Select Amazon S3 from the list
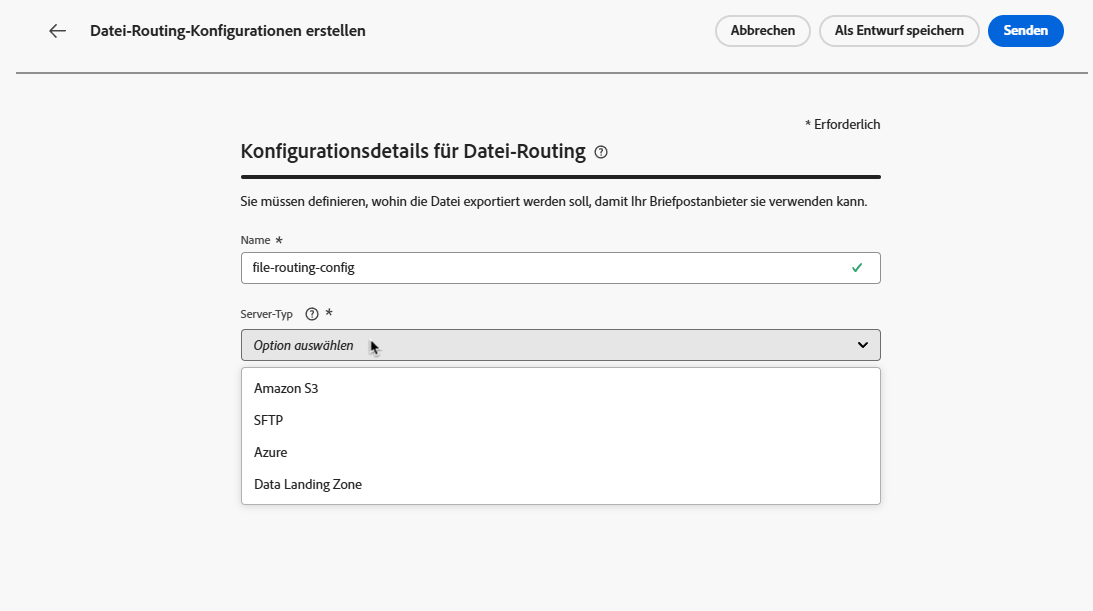 tap(560, 388)
